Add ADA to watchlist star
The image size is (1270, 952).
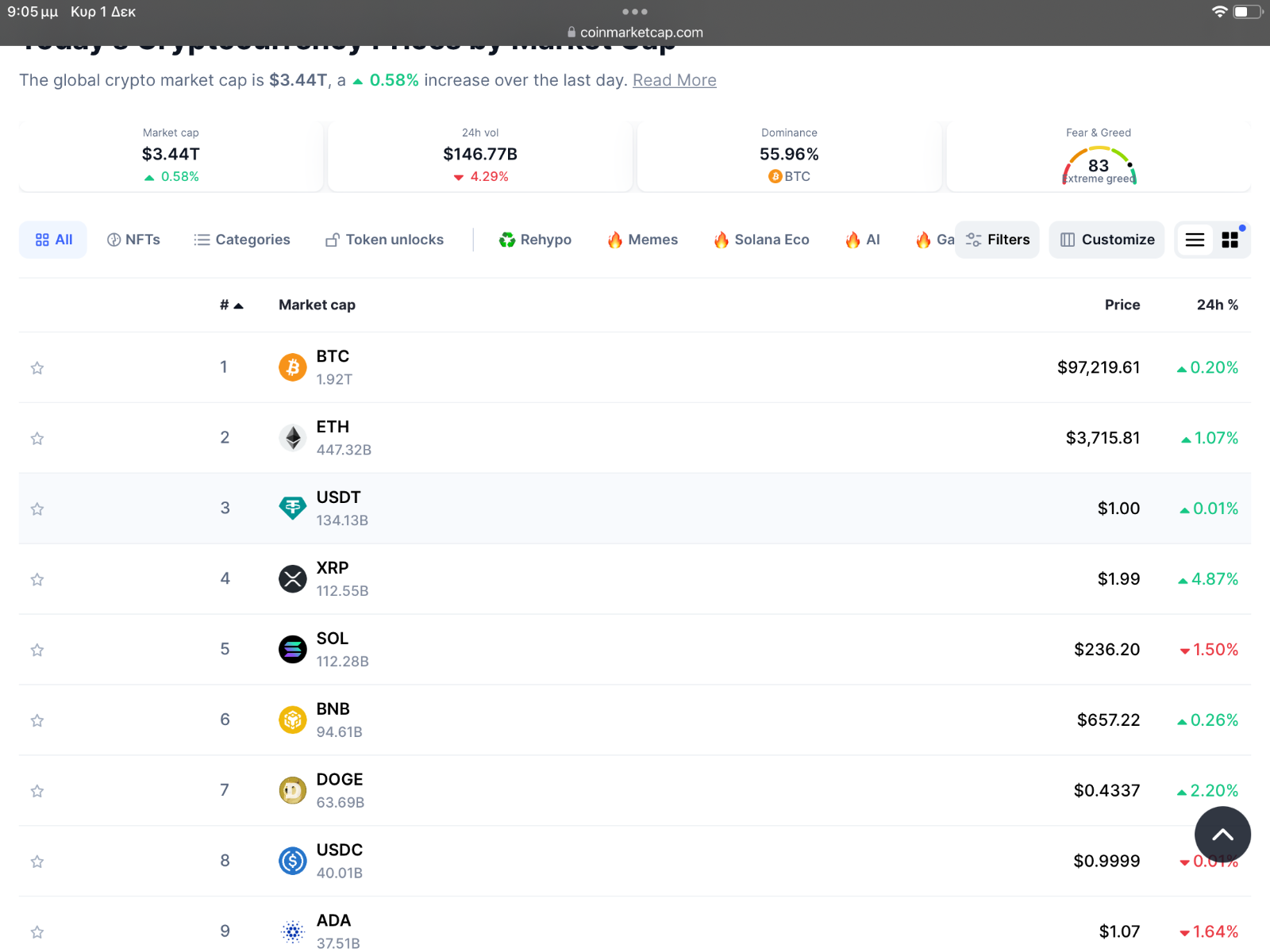[37, 932]
